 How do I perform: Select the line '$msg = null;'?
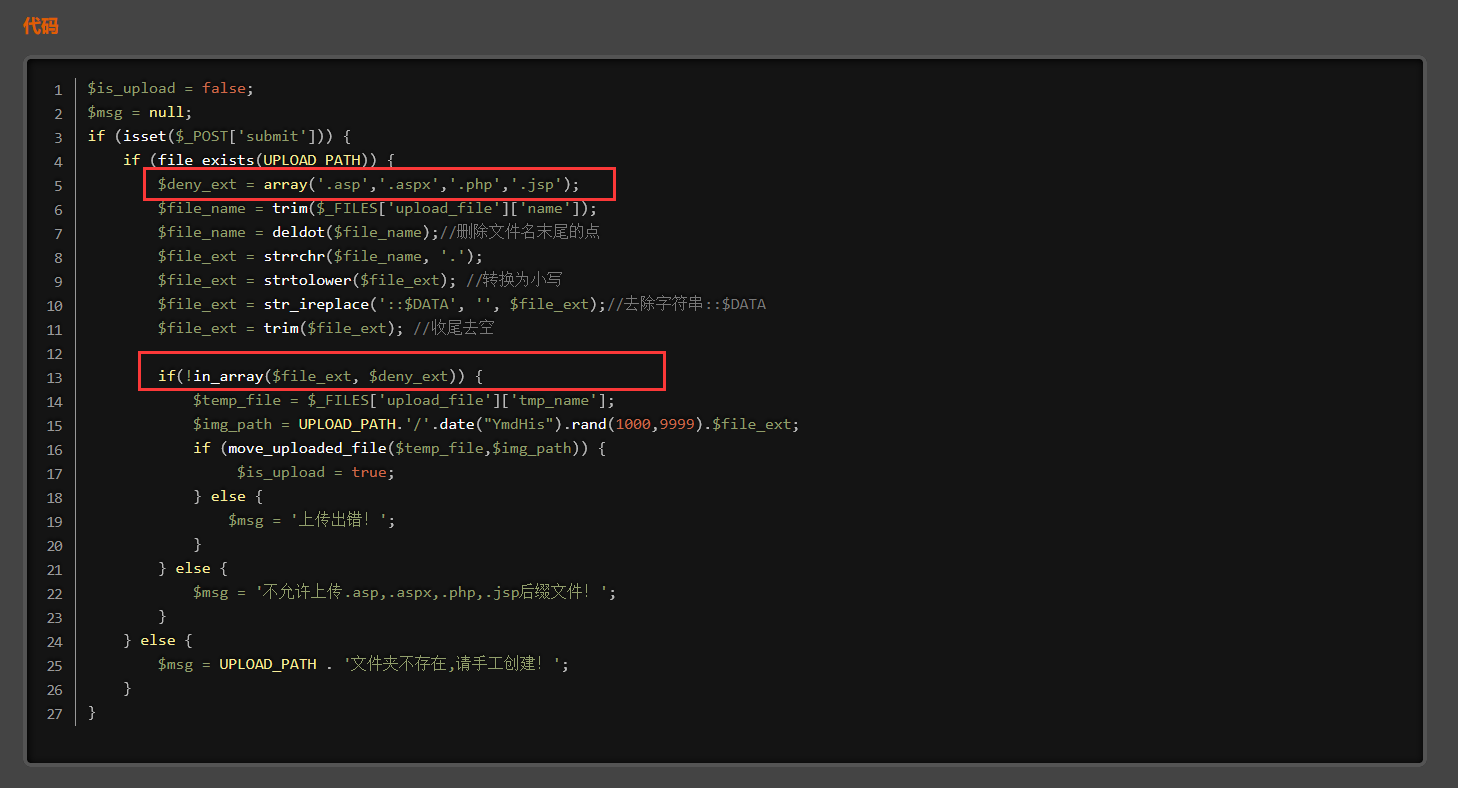pyautogui.click(x=140, y=112)
